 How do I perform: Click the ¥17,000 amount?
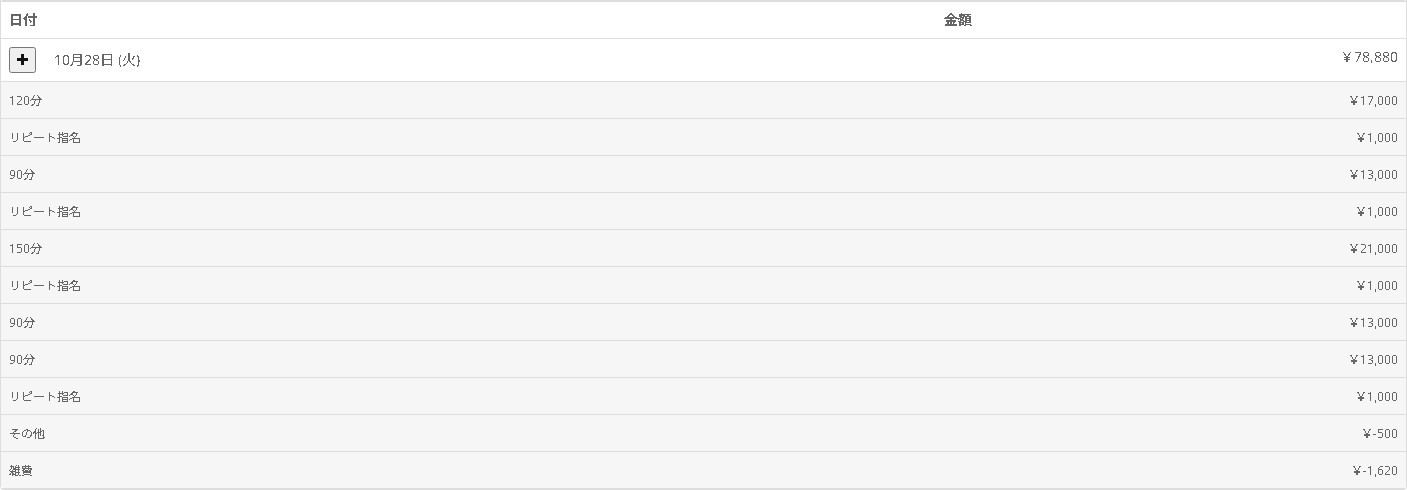point(1372,101)
